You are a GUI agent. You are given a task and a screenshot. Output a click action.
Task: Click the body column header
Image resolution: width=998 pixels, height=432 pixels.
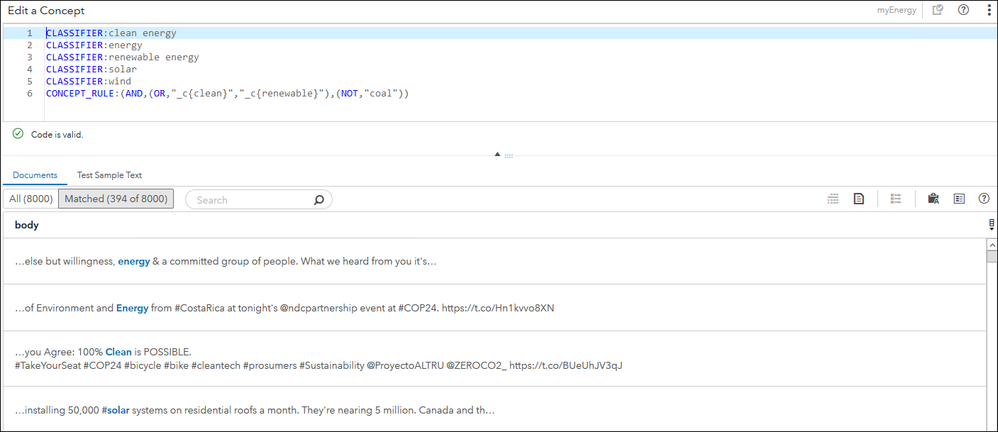click(x=27, y=225)
